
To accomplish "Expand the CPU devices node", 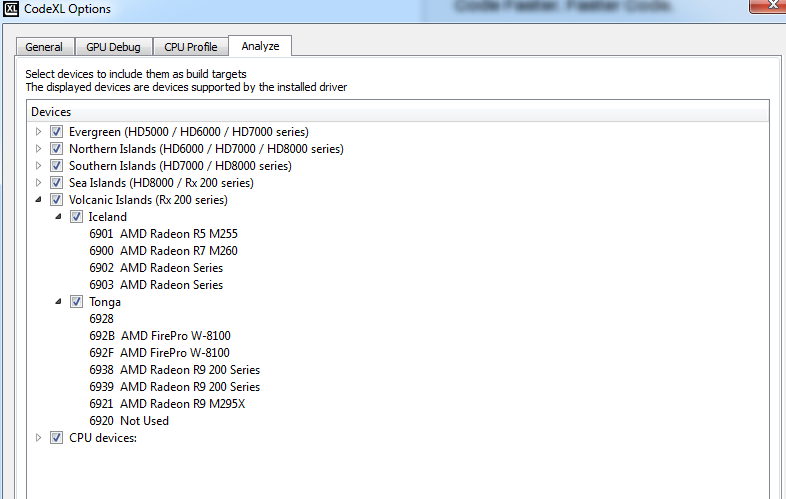I will [38, 438].
